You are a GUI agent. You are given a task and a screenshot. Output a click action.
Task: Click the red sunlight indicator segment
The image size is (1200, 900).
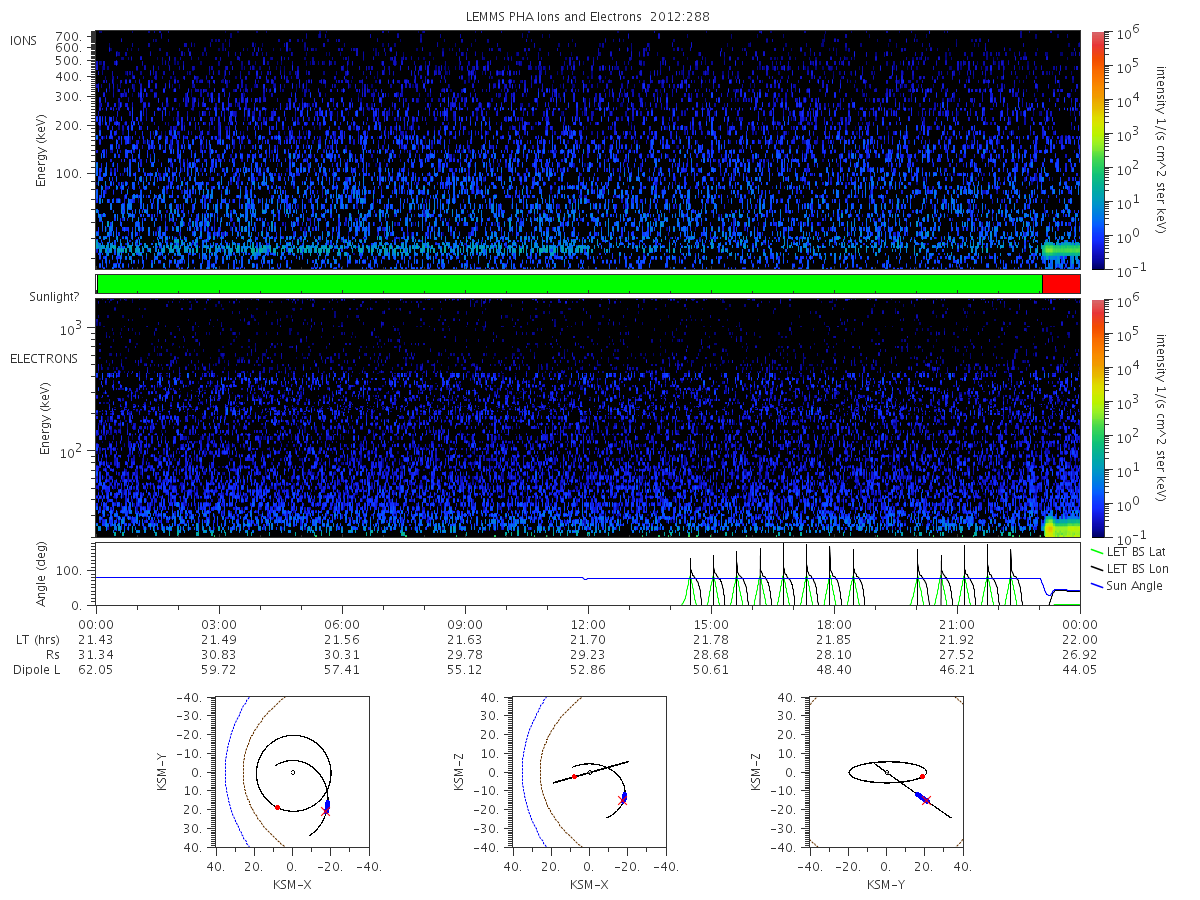(x=1061, y=284)
